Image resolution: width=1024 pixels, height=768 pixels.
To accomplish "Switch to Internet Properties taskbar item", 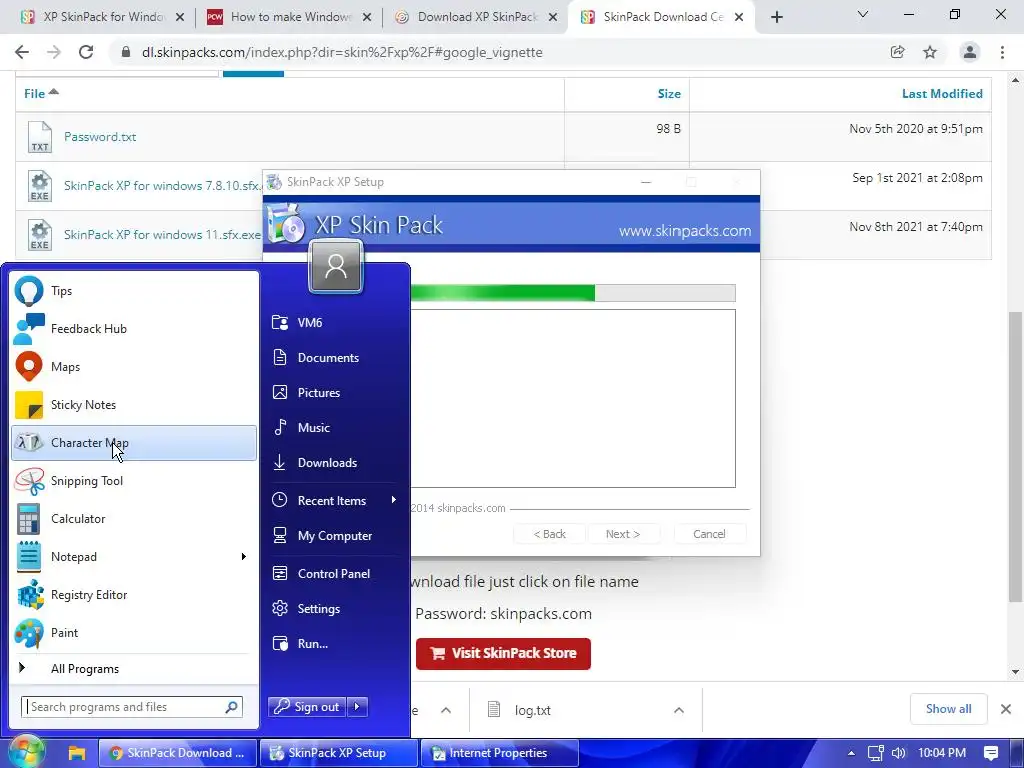I will (500, 753).
